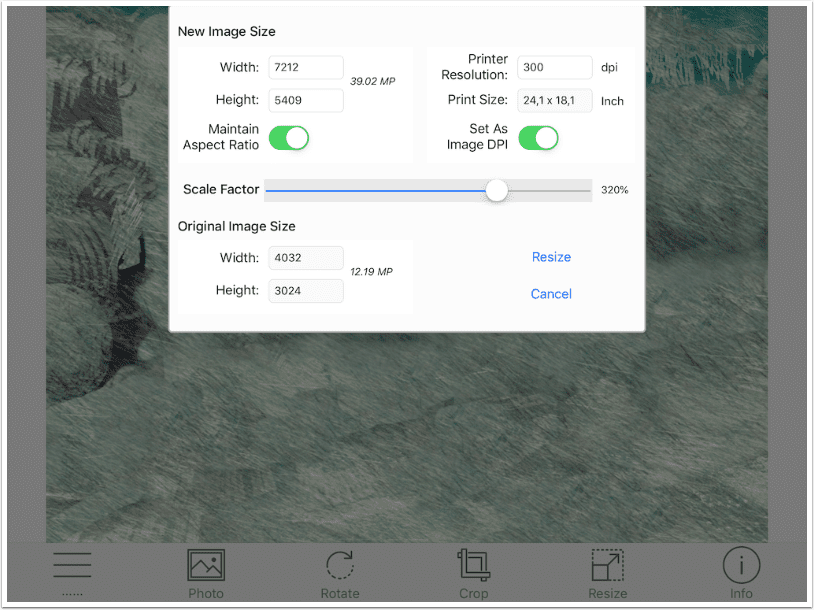Disable Maintain Aspect Ratio switch
This screenshot has width=814, height=610.
click(289, 138)
